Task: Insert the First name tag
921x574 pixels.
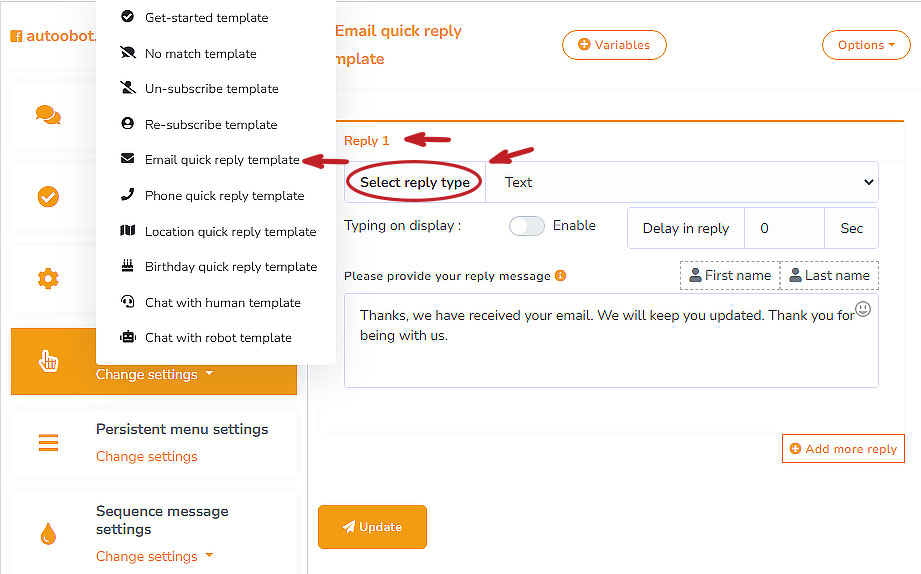Action: tap(730, 276)
